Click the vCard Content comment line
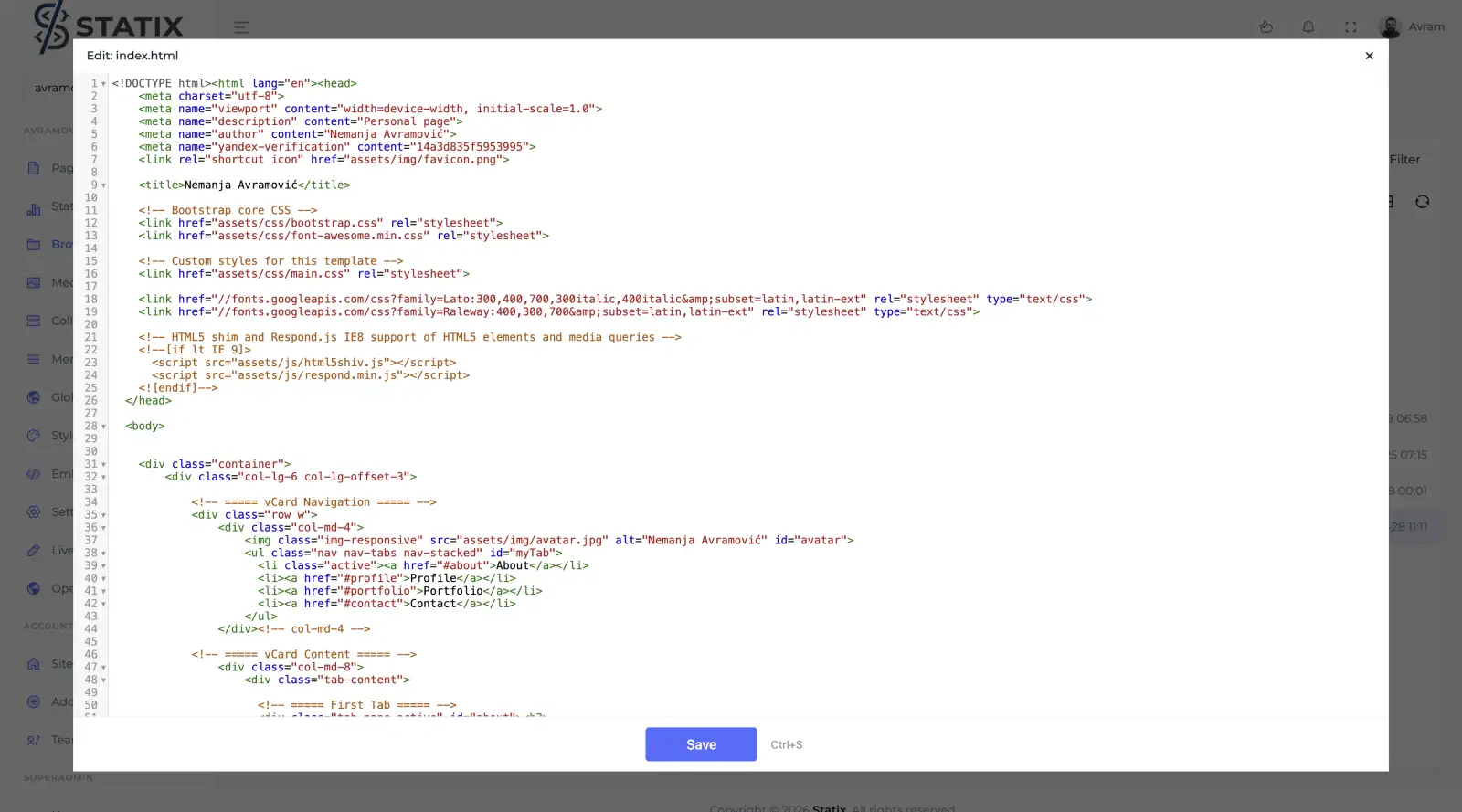The width and height of the screenshot is (1462, 812). pos(304,655)
